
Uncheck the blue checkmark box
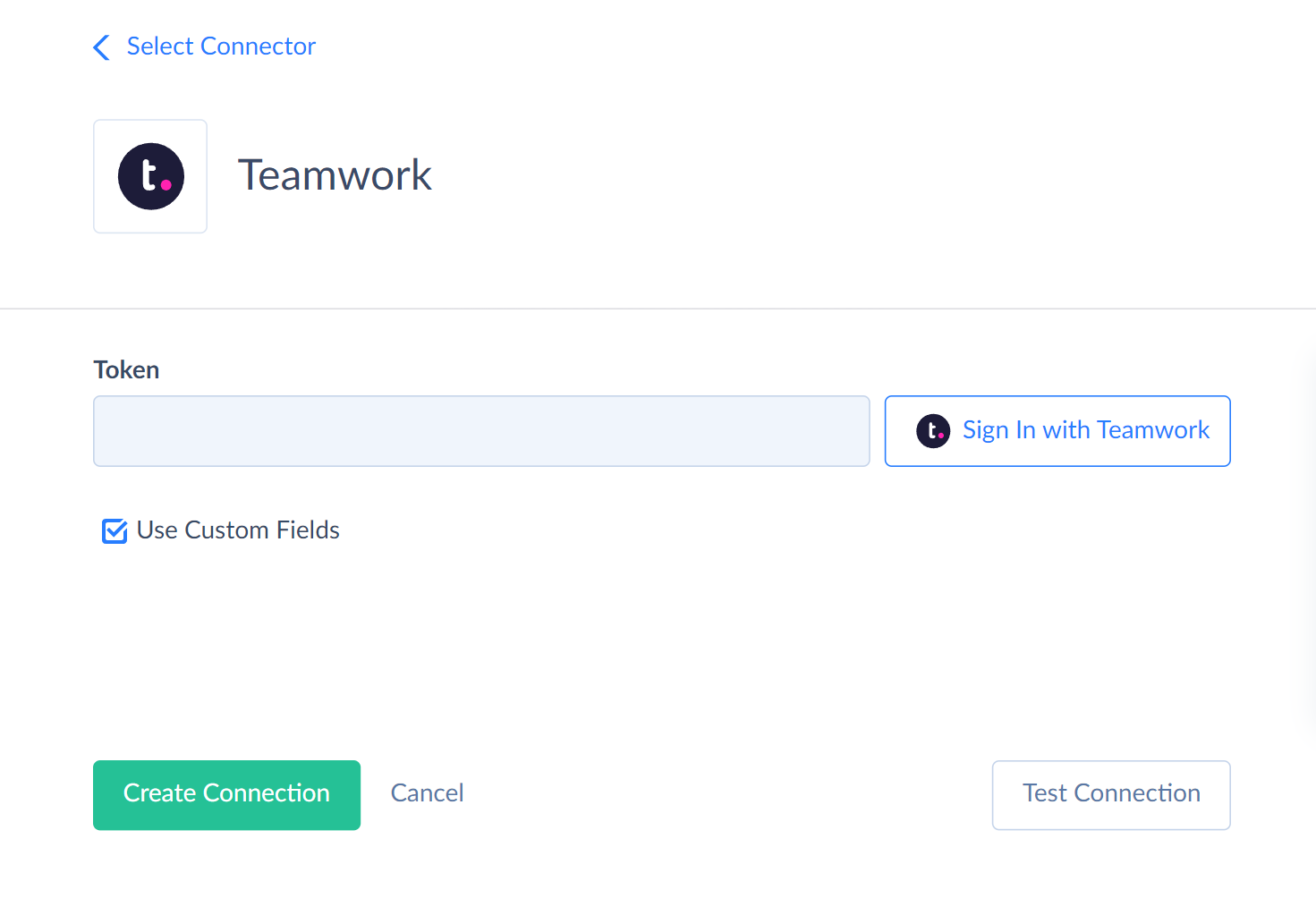115,531
